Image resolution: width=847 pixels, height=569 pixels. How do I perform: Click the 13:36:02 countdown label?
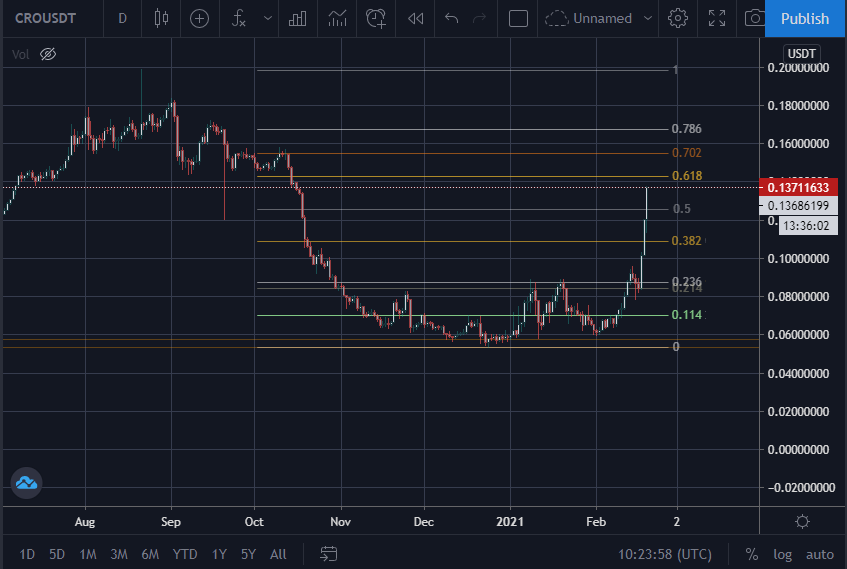click(808, 225)
